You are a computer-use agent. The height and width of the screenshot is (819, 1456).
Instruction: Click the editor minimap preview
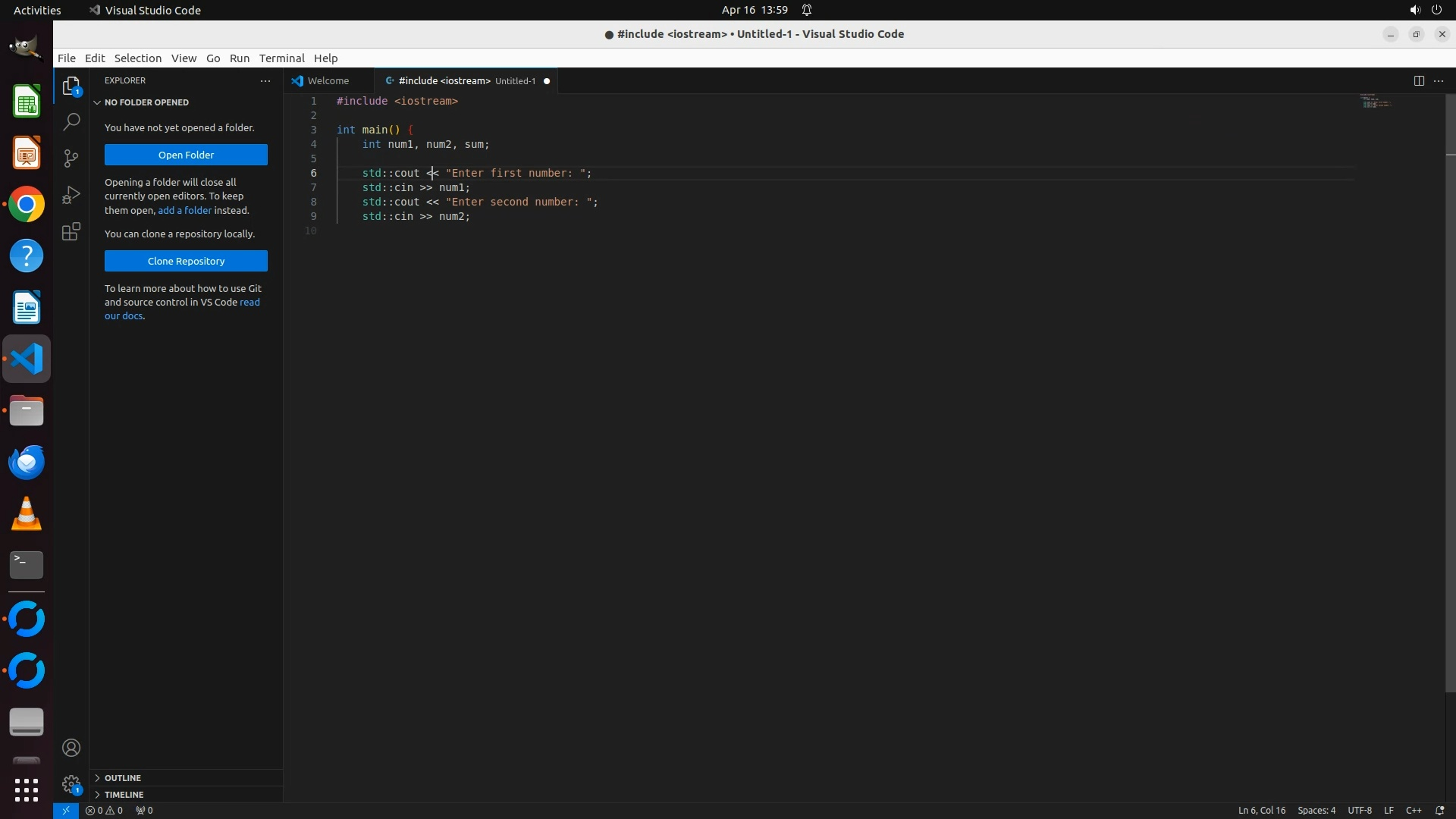coord(1376,102)
